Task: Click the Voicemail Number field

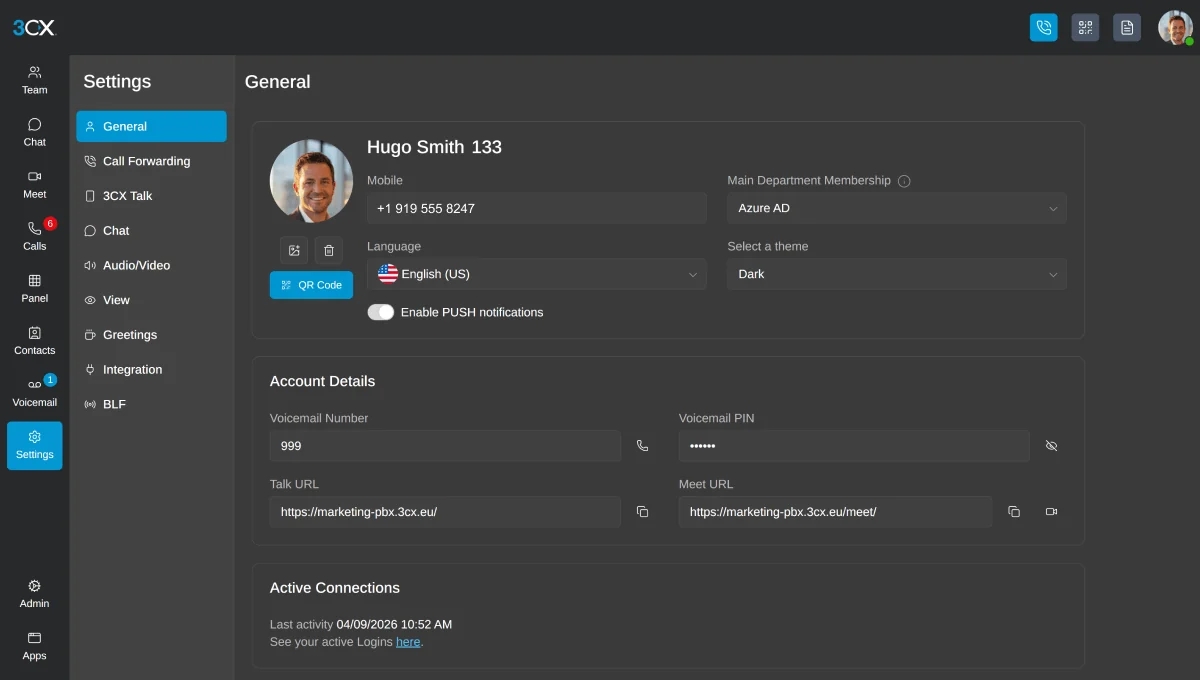Action: pos(445,446)
